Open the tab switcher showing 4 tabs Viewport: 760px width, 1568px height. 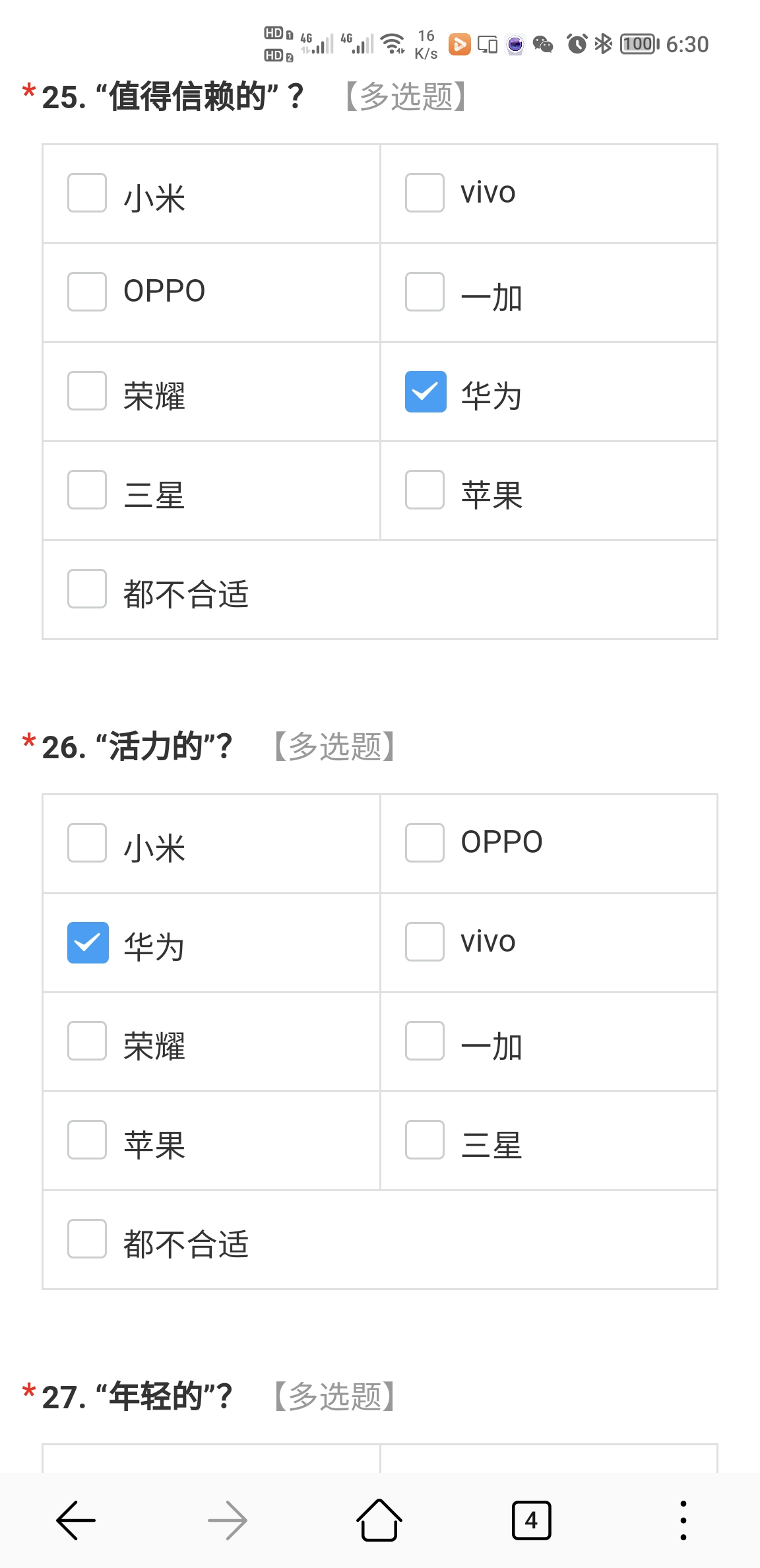531,1520
